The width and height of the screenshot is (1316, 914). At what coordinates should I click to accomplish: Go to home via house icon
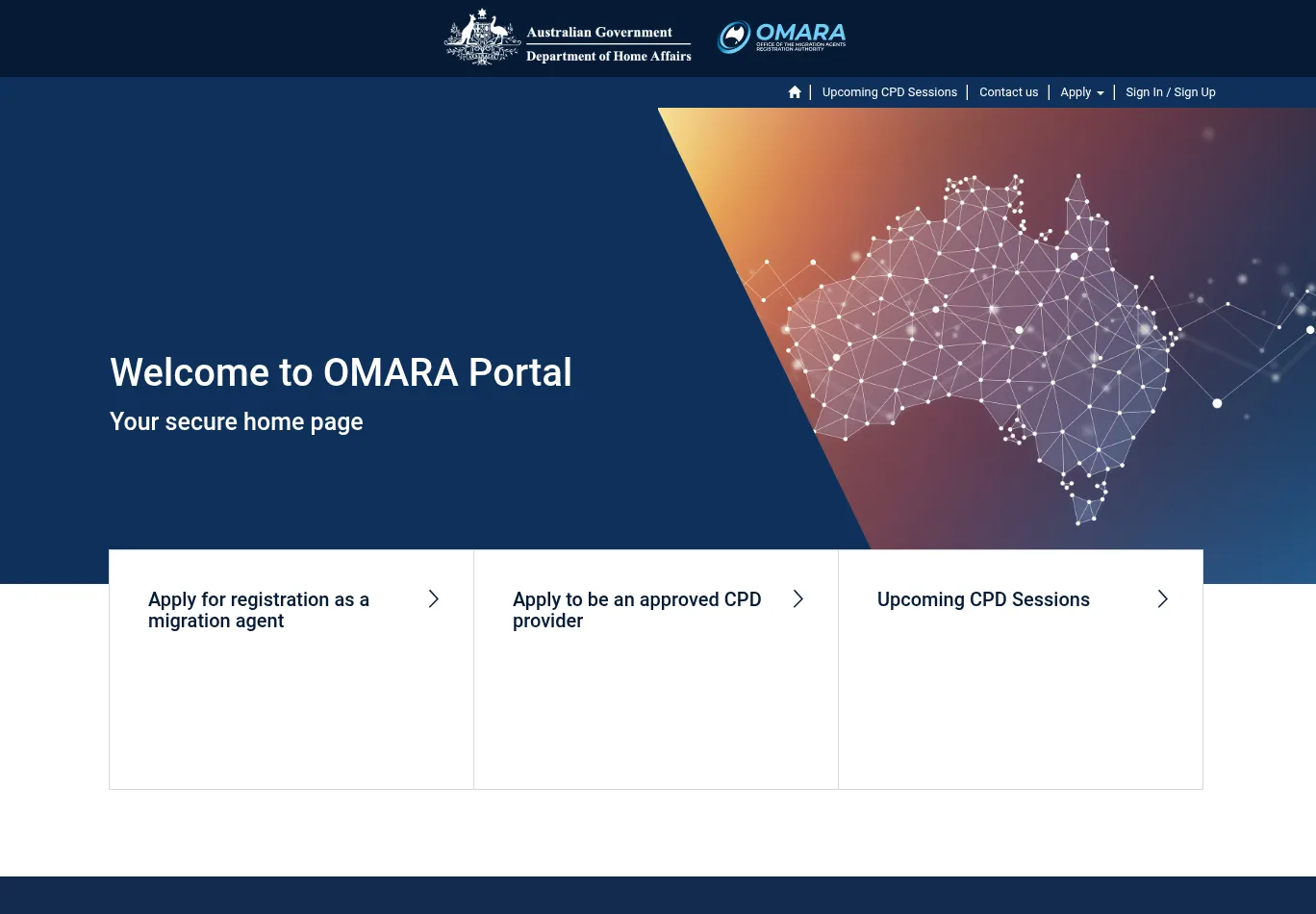[795, 92]
